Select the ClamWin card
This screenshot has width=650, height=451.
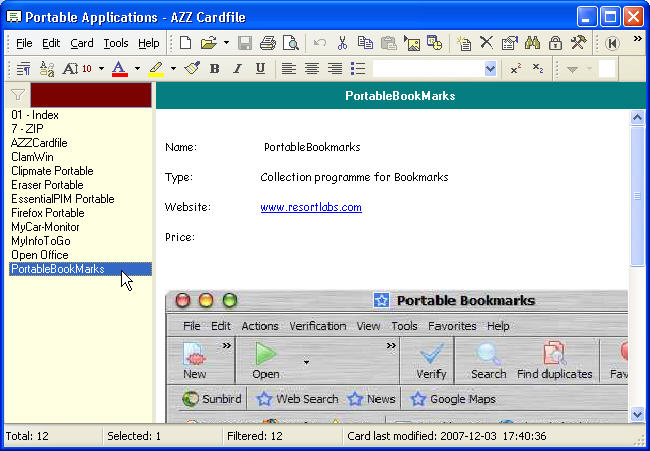(x=80, y=157)
